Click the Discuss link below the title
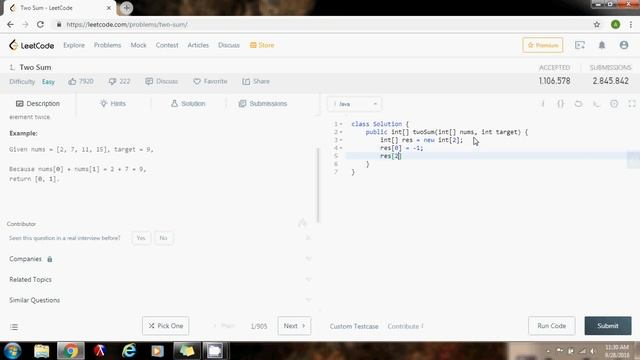Image resolution: width=640 pixels, height=360 pixels. tap(162, 82)
